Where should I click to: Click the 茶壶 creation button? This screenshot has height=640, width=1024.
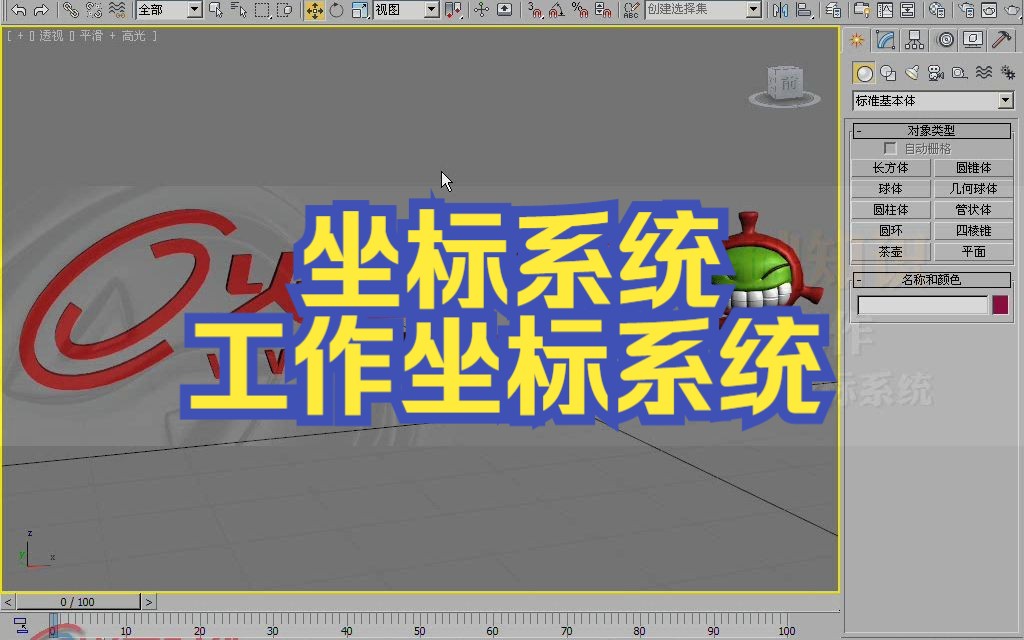[888, 251]
